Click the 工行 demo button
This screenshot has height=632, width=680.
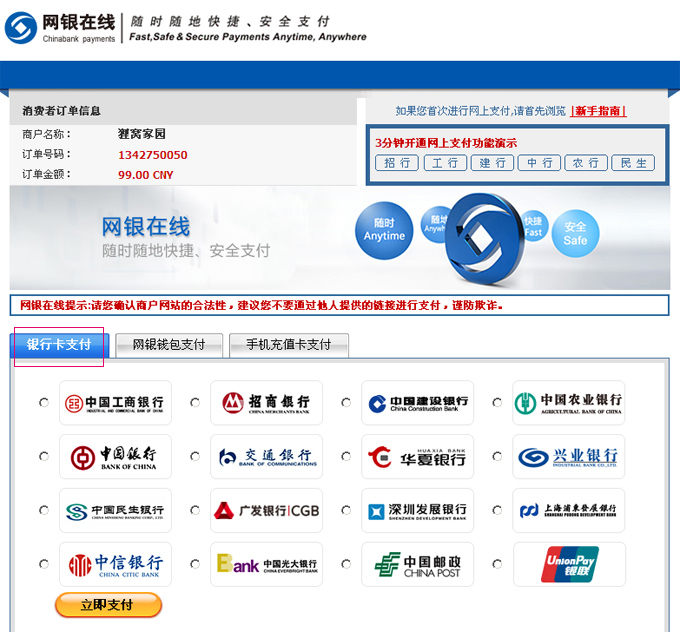(x=445, y=163)
